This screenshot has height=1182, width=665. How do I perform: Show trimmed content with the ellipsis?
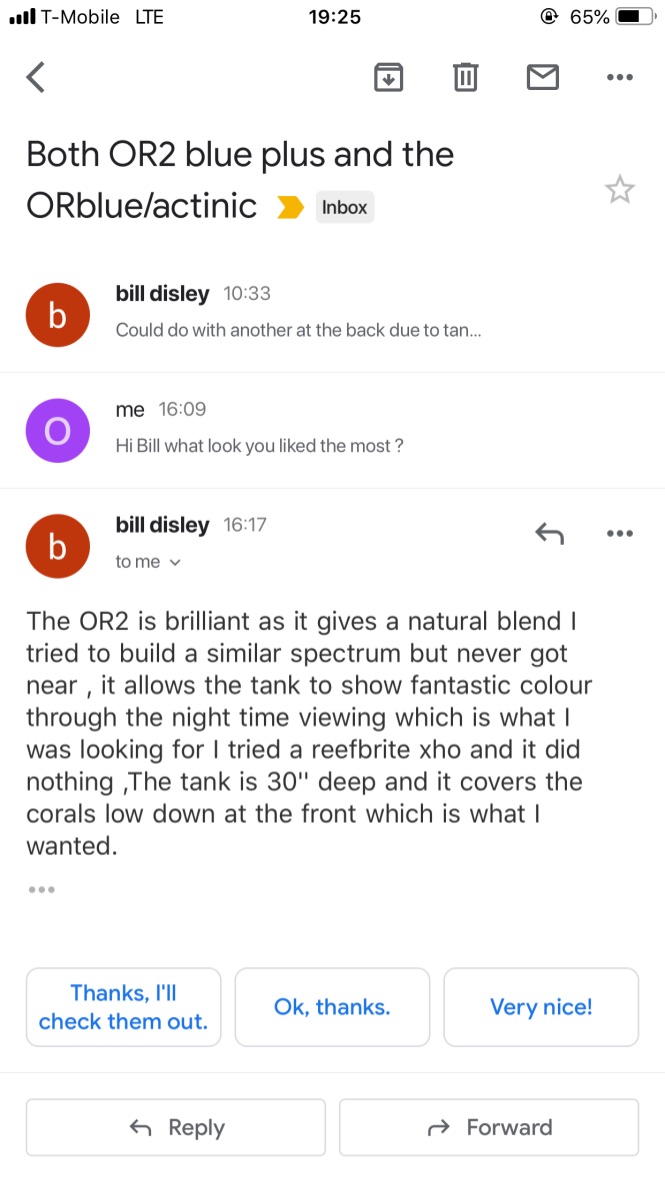(41, 890)
